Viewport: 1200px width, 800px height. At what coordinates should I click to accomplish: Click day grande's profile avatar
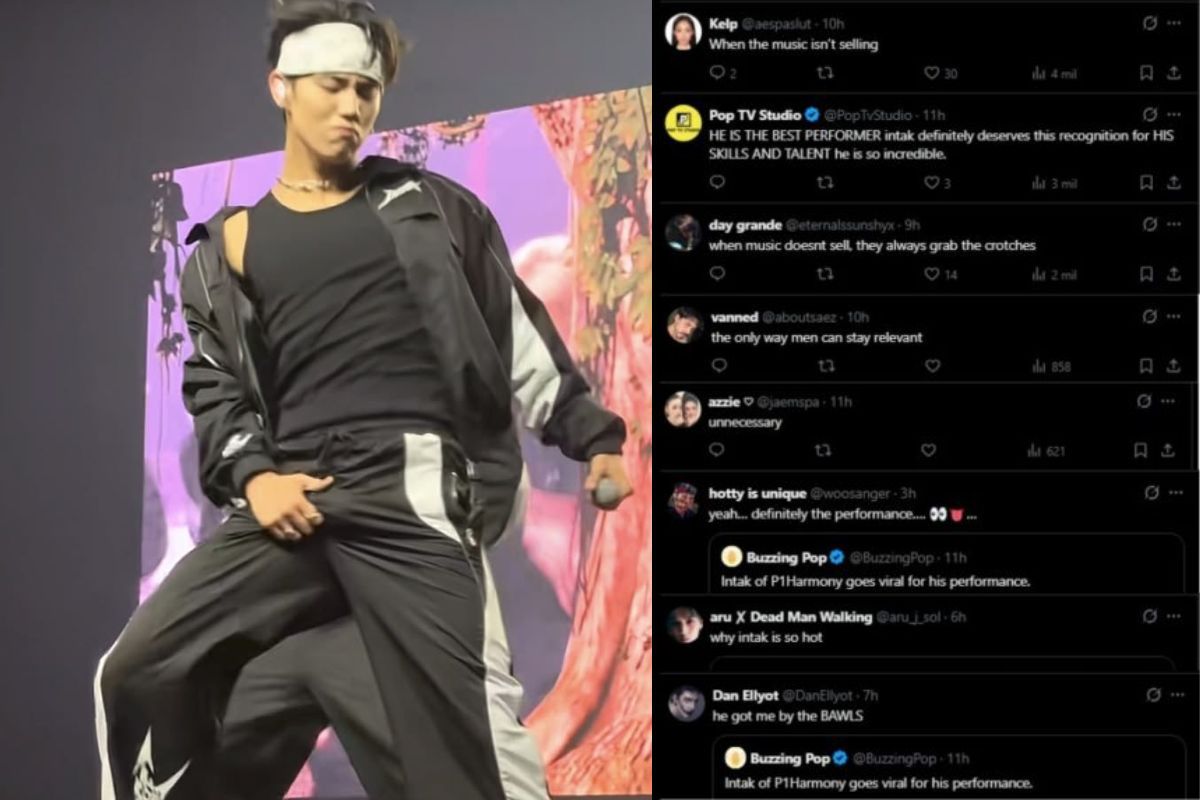[x=683, y=232]
